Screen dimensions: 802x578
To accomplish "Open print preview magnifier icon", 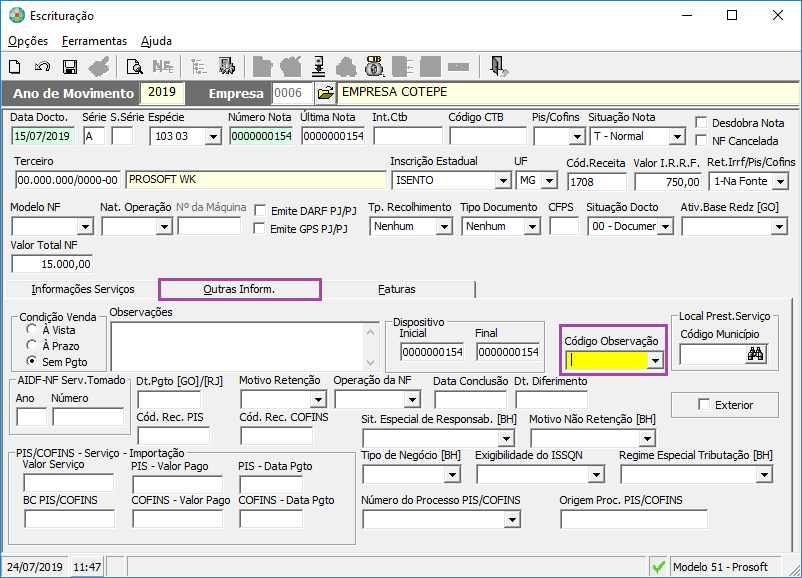I will point(134,67).
